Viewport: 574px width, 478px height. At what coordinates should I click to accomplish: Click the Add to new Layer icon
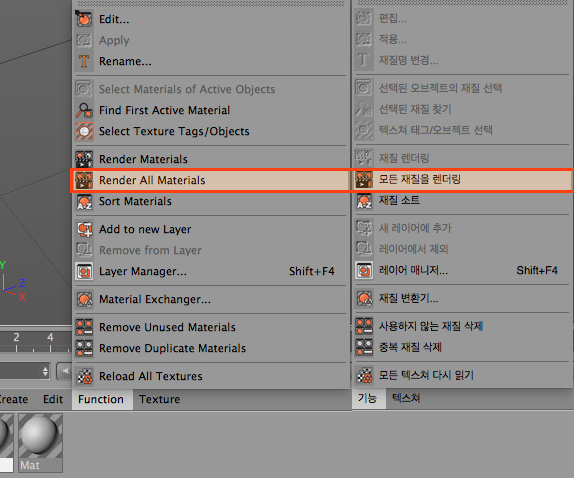84,229
